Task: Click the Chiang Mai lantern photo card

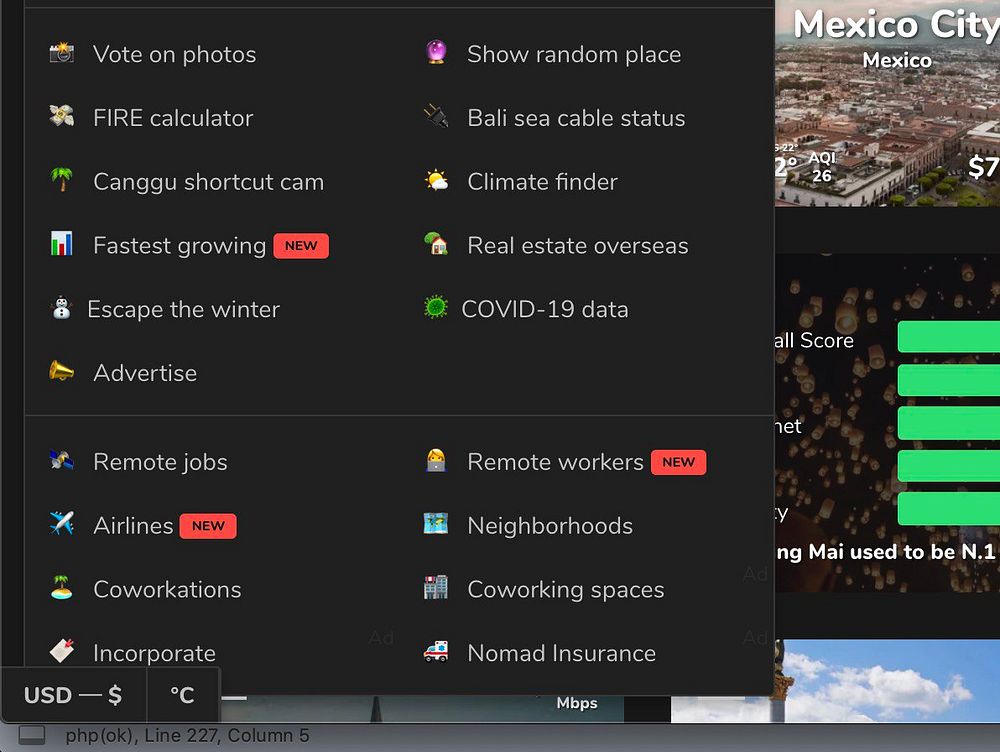Action: tap(887, 423)
